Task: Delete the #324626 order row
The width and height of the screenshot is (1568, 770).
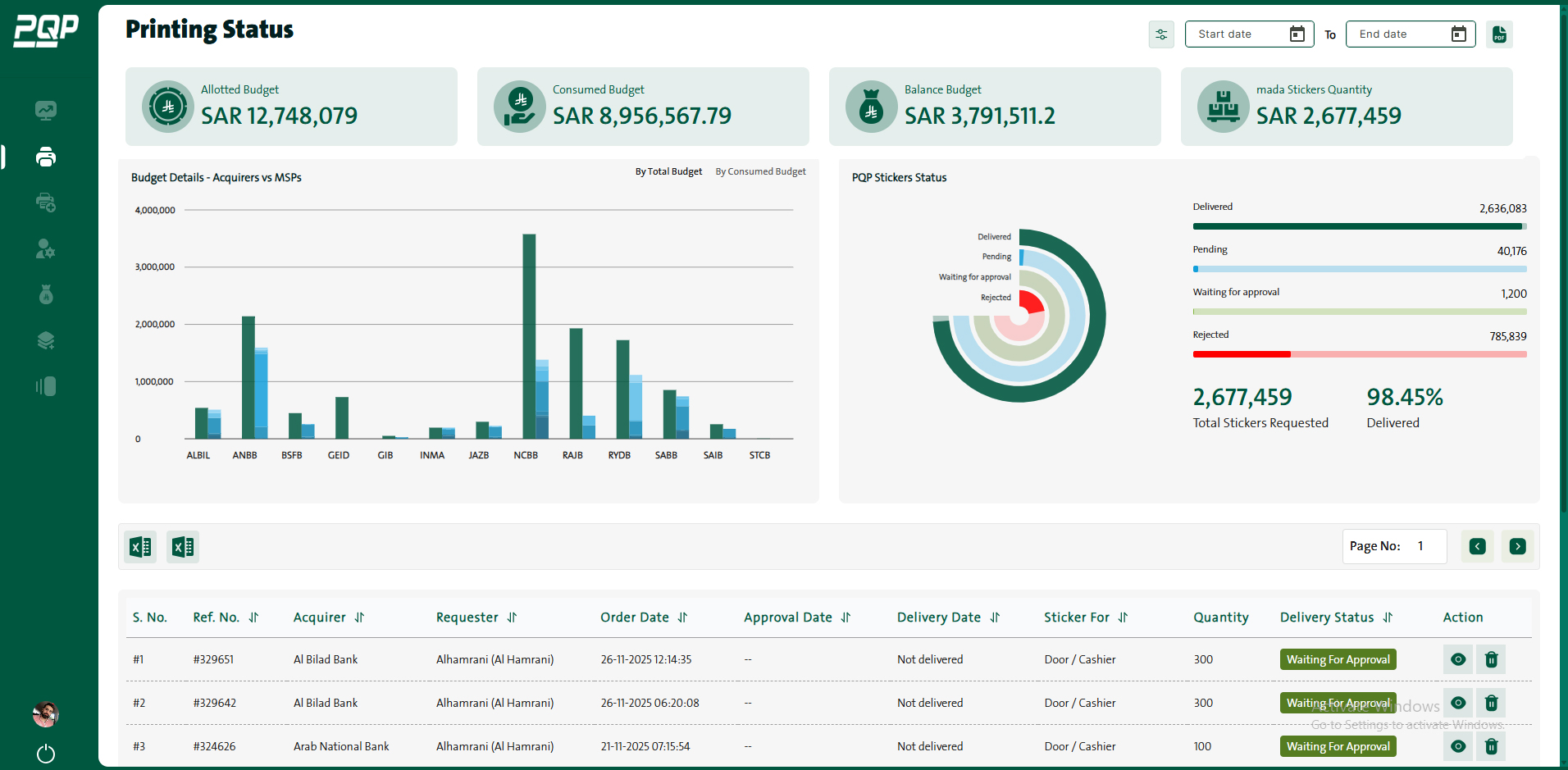Action: click(1491, 746)
